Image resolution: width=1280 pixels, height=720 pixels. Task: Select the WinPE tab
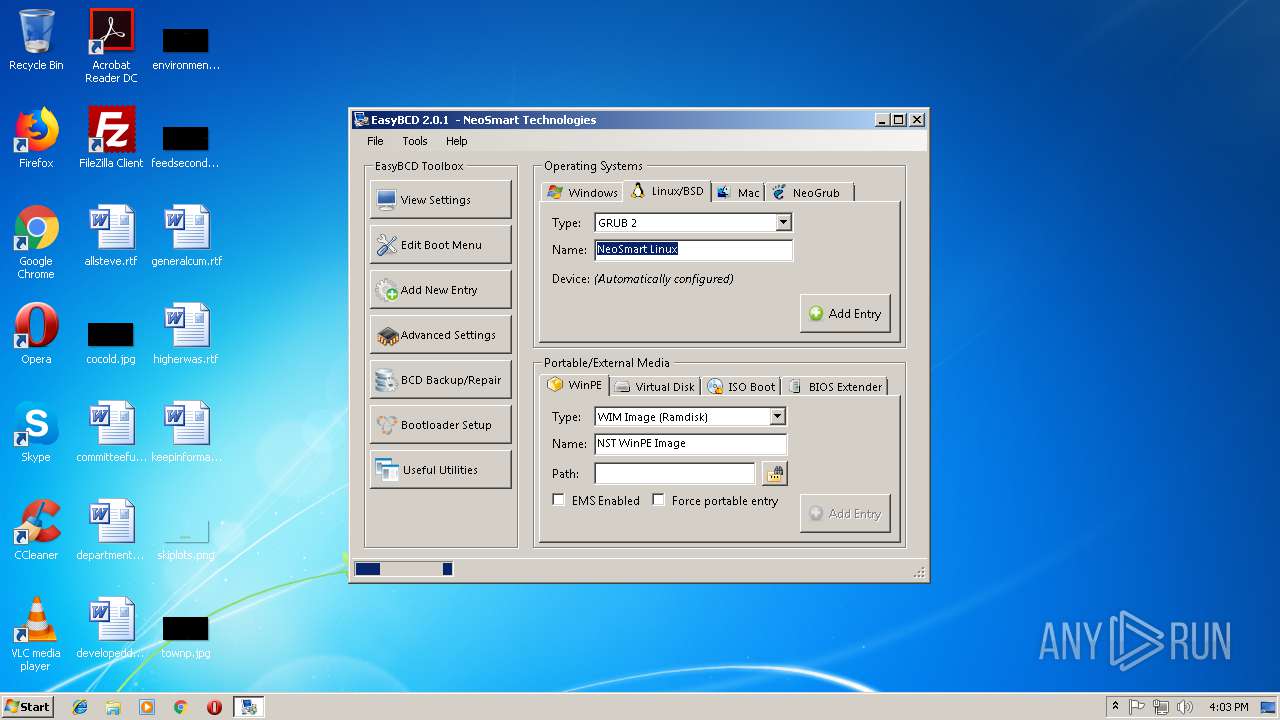[x=575, y=385]
